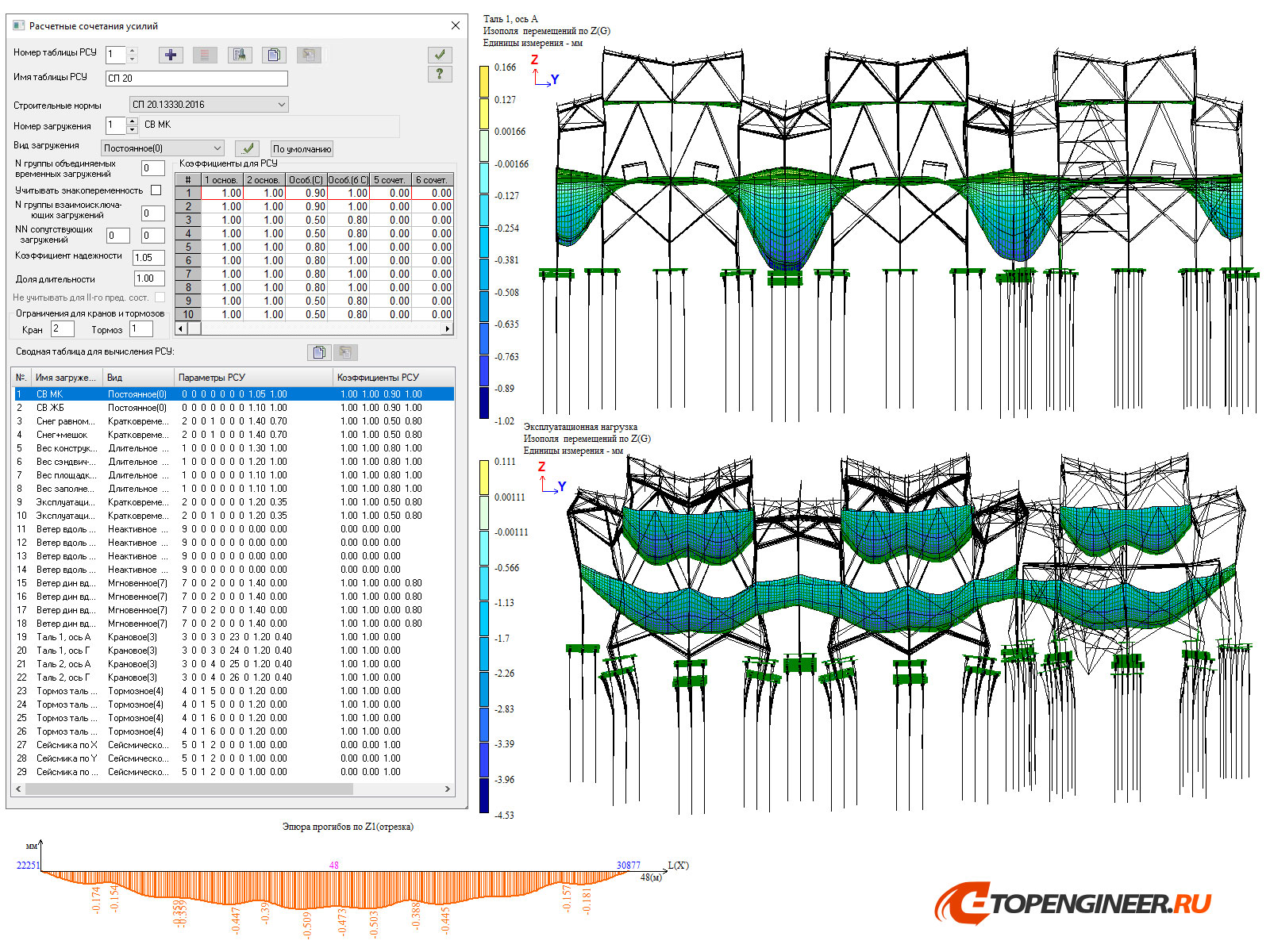1270x952 pixels.
Task: Click summary table right scroll arrow
Action: click(x=448, y=789)
